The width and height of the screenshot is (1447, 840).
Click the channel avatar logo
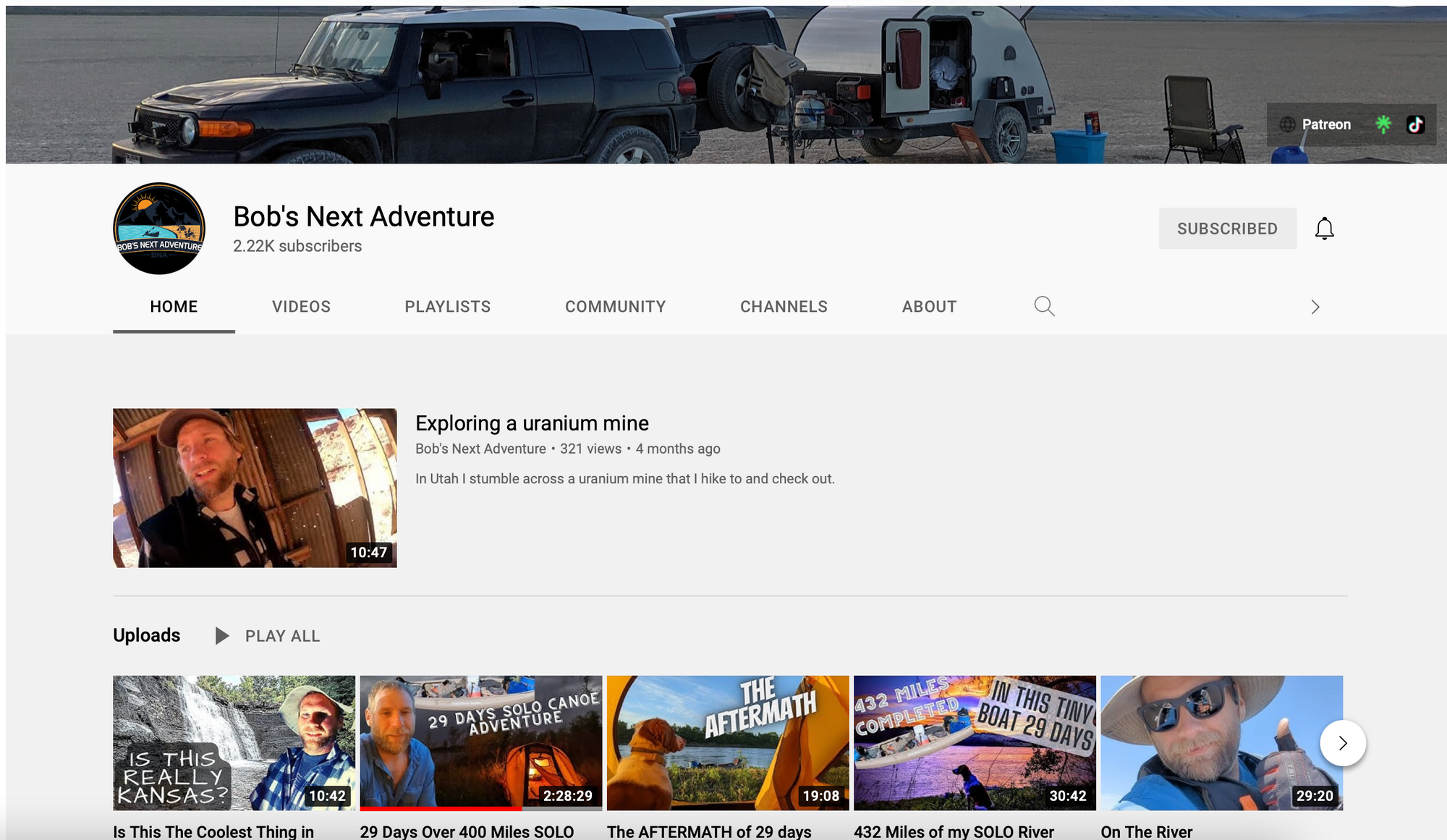(159, 229)
